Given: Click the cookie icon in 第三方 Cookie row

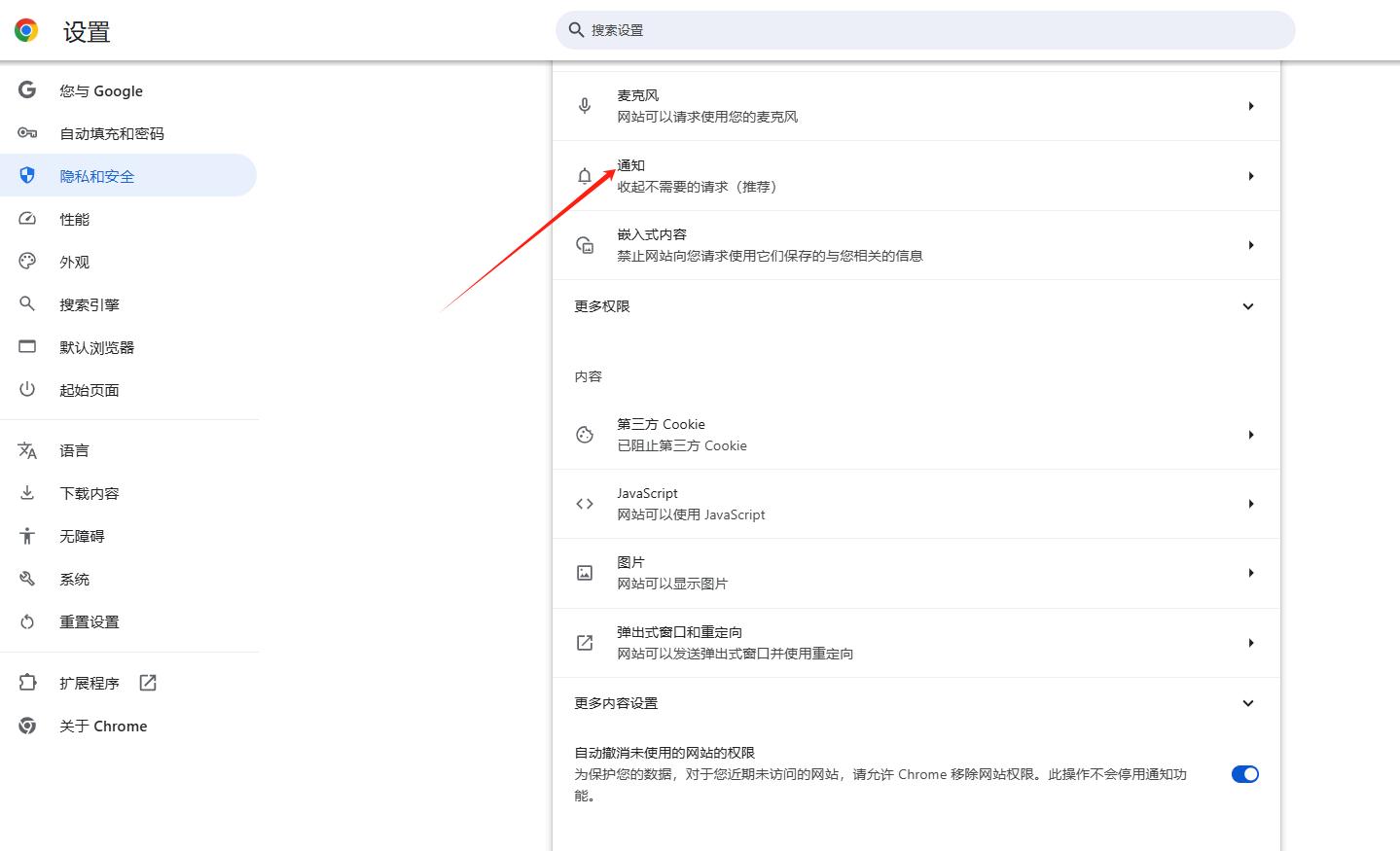Looking at the screenshot, I should 585,435.
